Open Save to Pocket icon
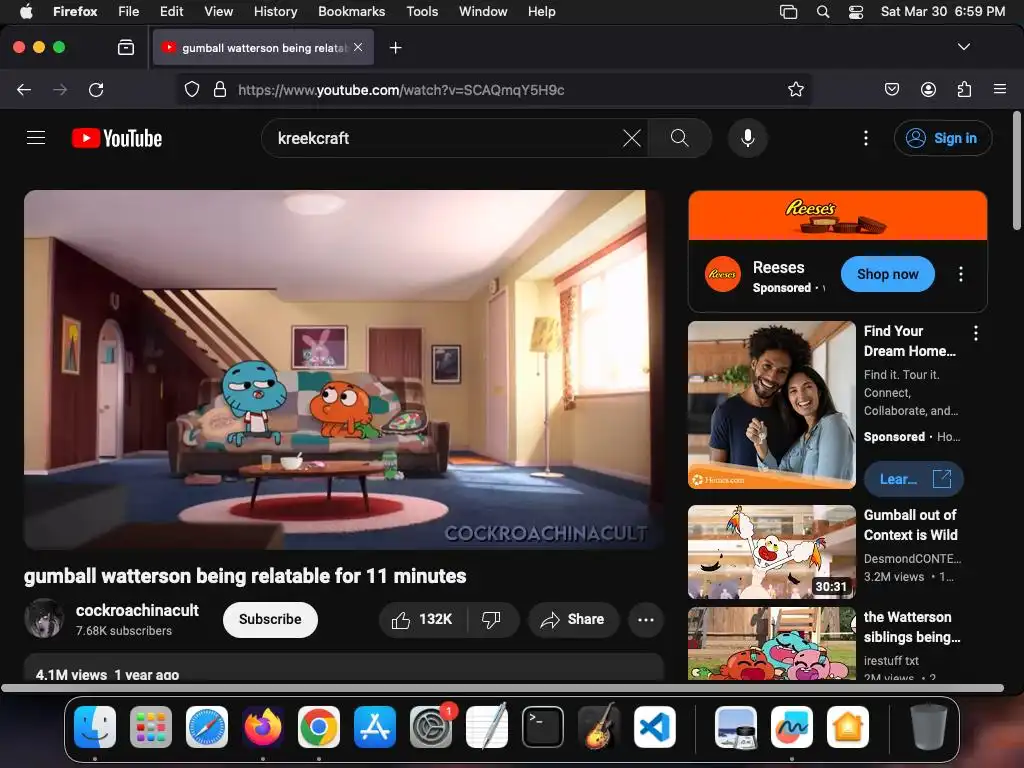Screen dimensions: 1024x768 892,89
